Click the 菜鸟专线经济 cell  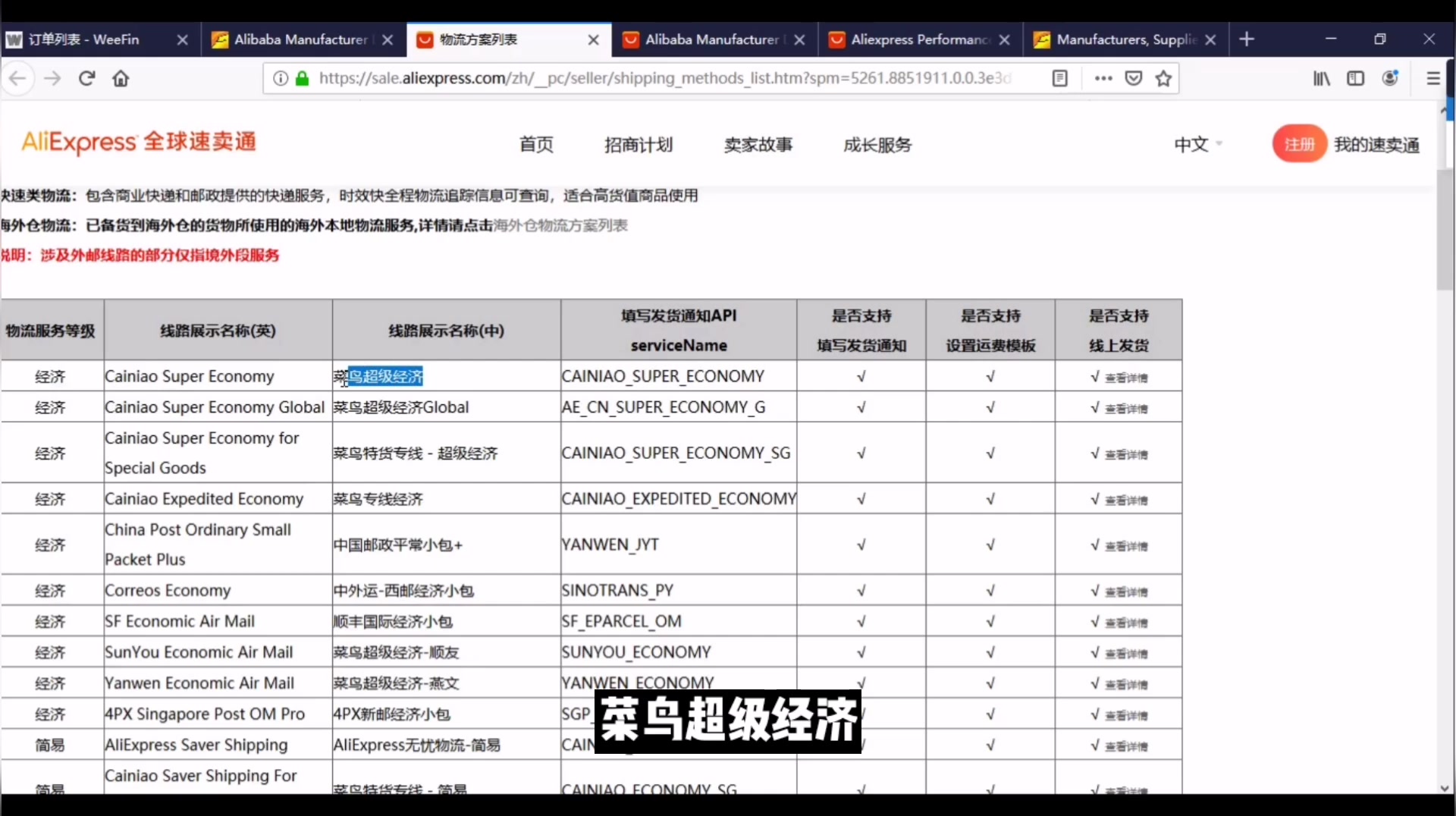447,499
